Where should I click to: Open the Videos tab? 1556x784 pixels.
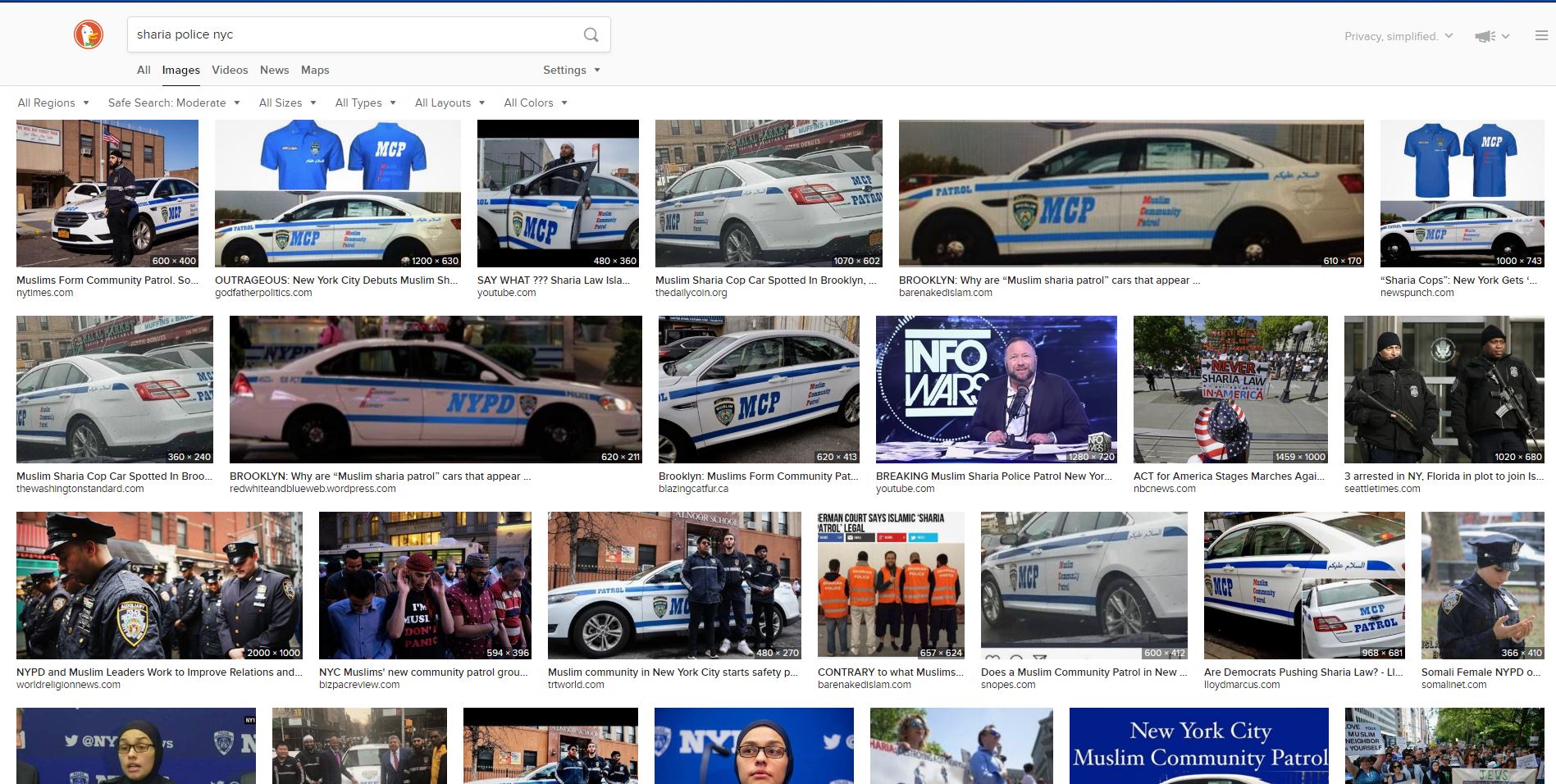(230, 70)
